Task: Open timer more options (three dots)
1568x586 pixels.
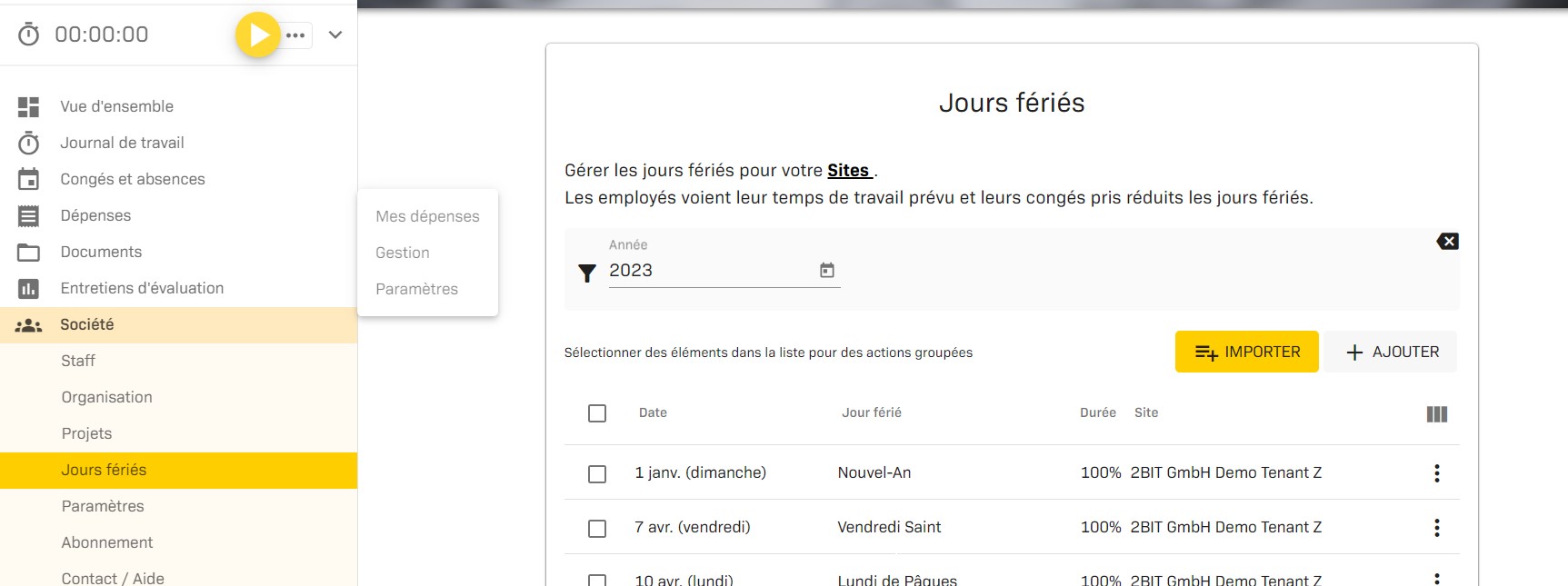Action: click(x=296, y=35)
